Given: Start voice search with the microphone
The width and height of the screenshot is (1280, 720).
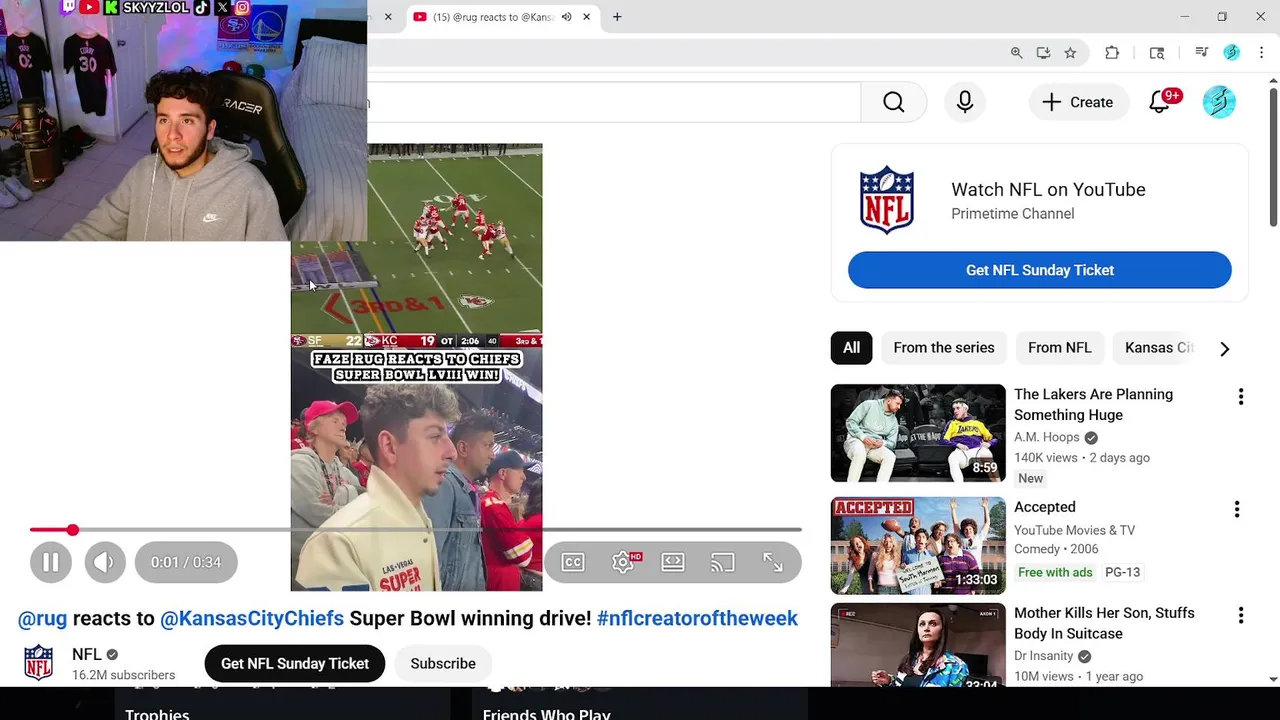Looking at the screenshot, I should click(x=965, y=102).
